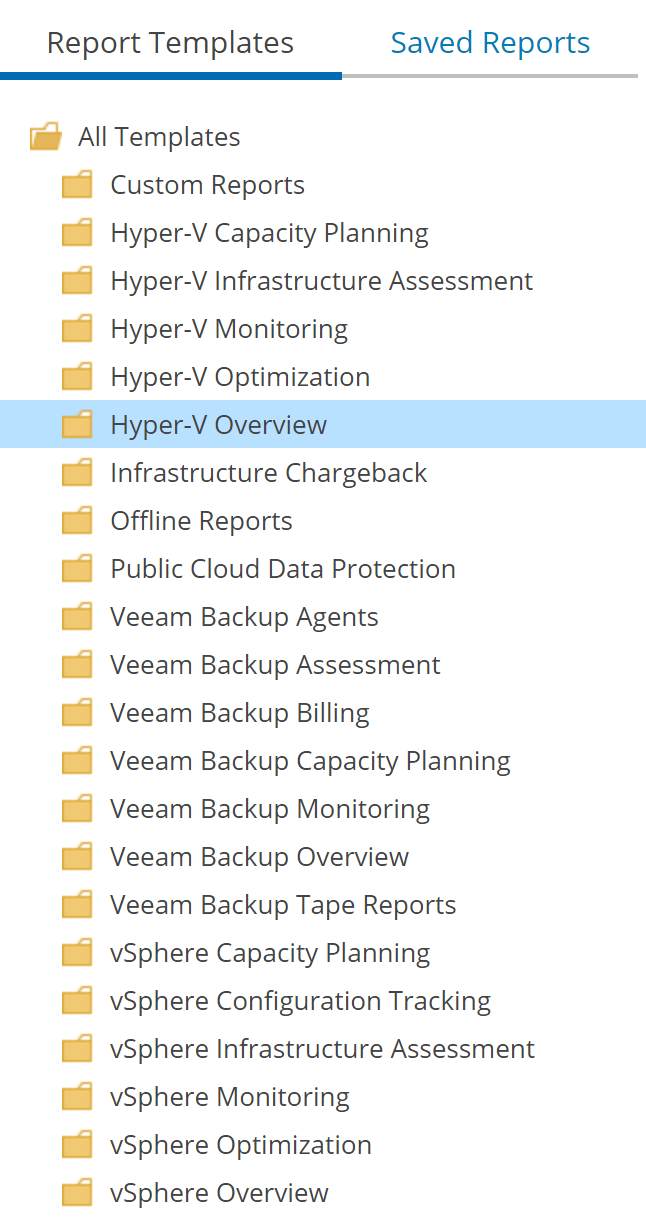Select the highlighted Hyper-V Overview entry

(218, 424)
